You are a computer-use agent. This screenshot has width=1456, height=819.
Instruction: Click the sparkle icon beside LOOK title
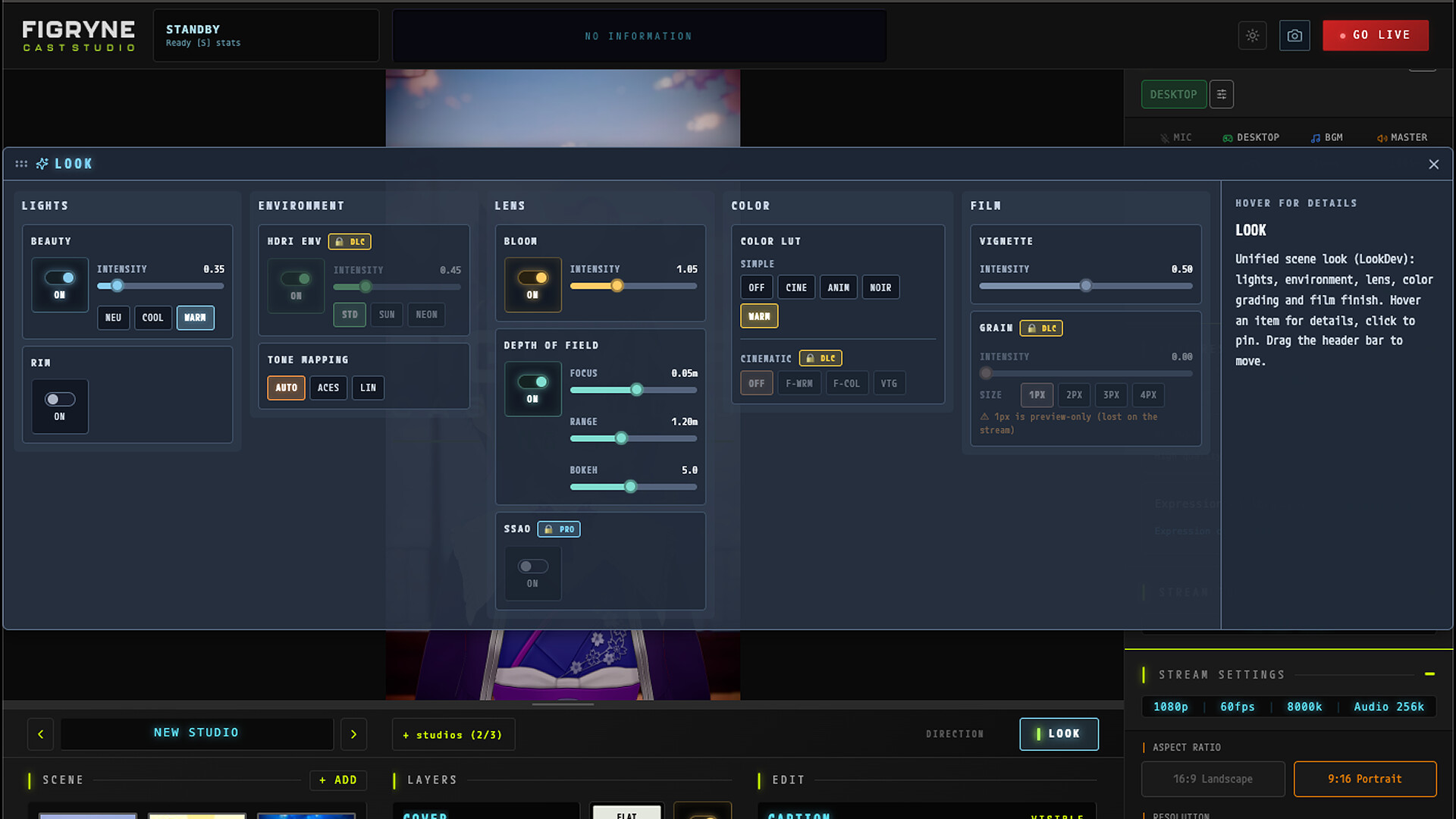coord(42,164)
